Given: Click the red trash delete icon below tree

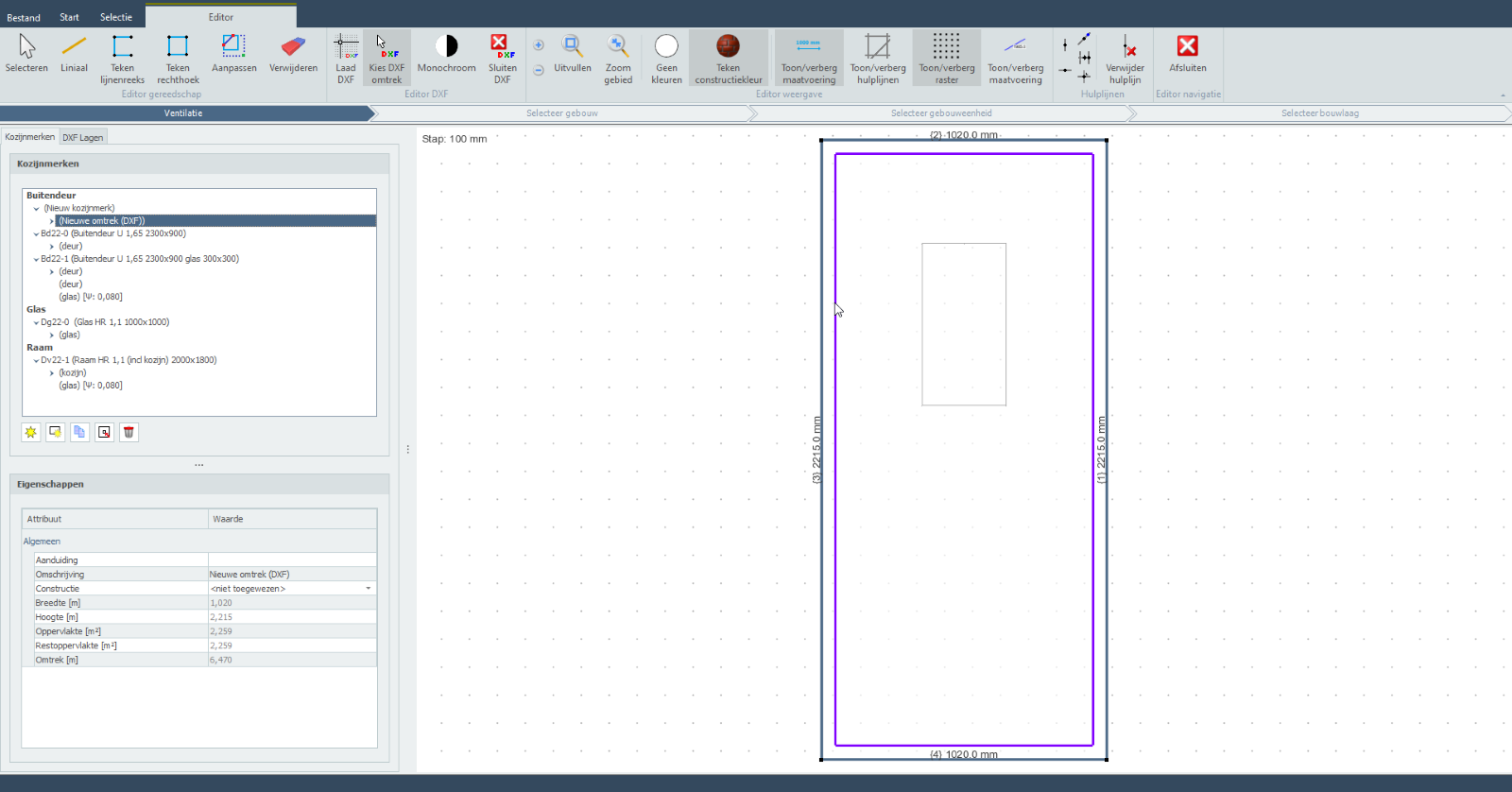Looking at the screenshot, I should pos(129,432).
